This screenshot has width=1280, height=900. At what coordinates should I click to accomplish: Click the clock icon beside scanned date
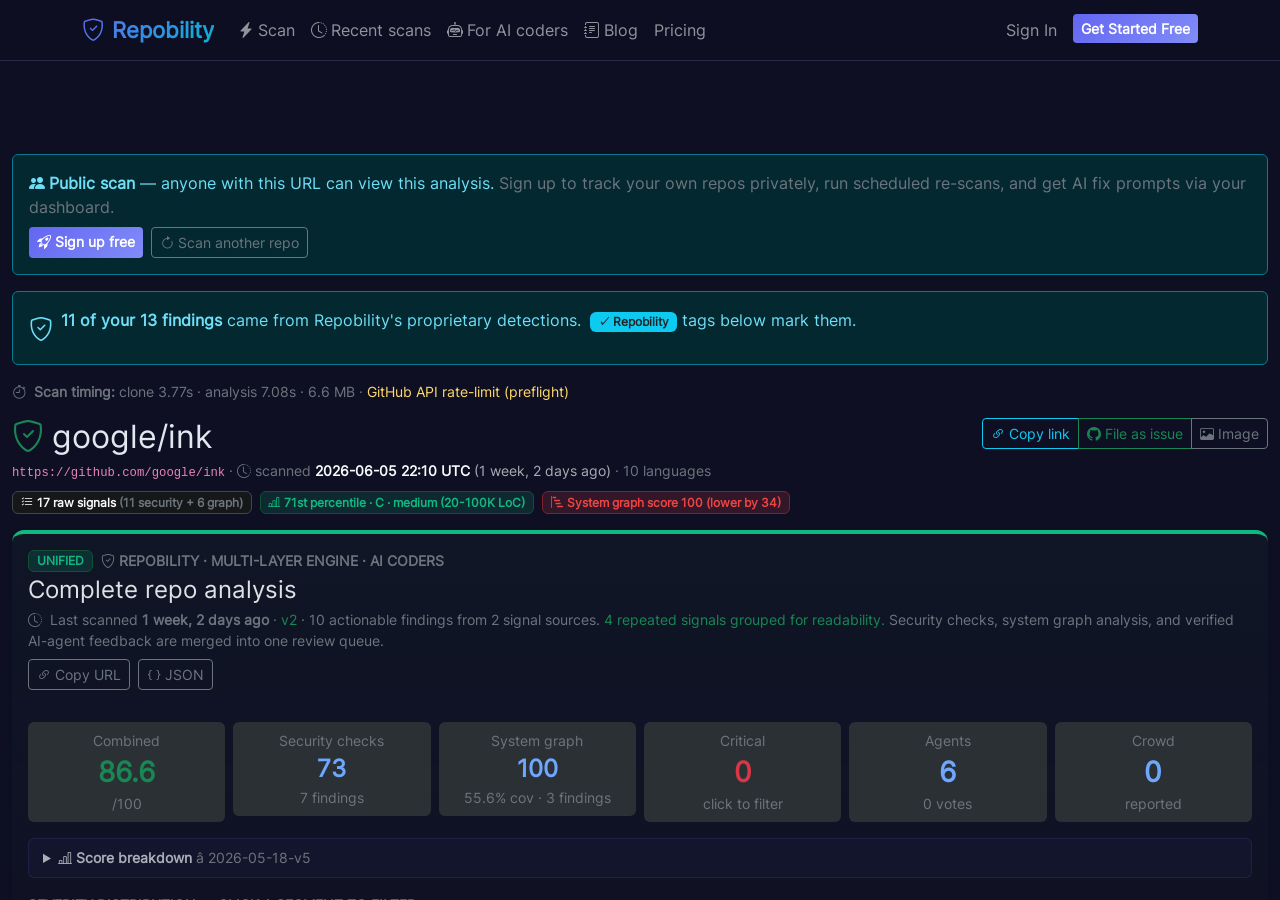point(244,471)
